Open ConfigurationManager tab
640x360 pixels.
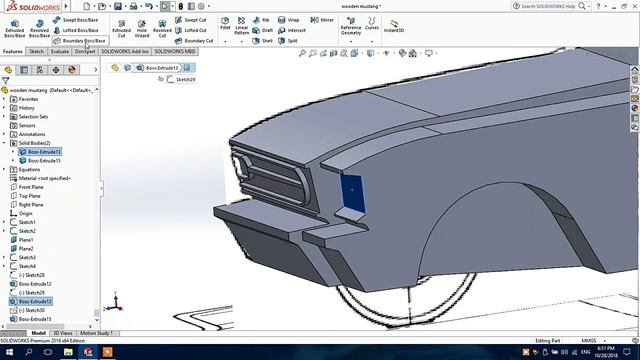point(40,70)
